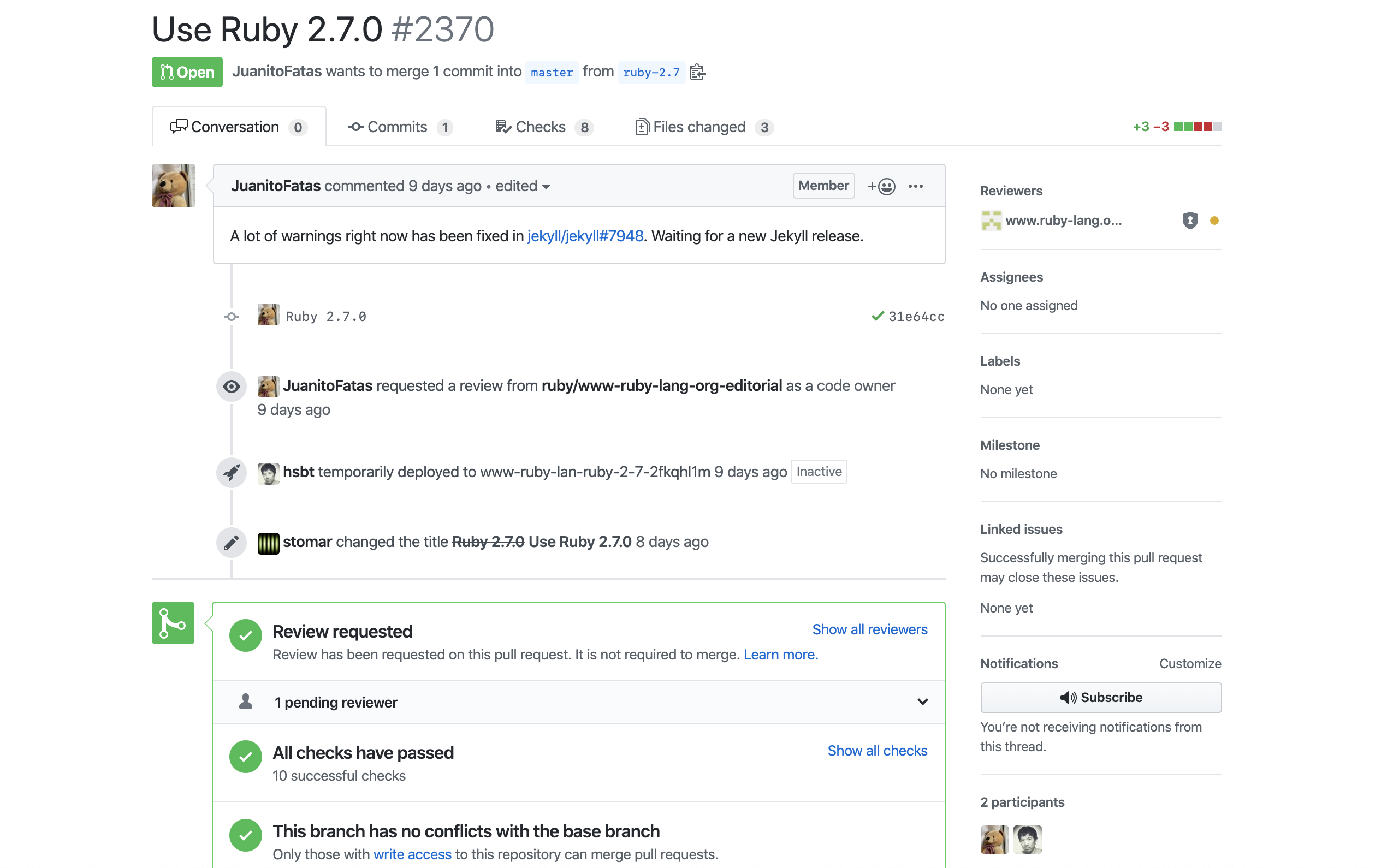
Task: Click the Subscribe button
Action: [1100, 697]
